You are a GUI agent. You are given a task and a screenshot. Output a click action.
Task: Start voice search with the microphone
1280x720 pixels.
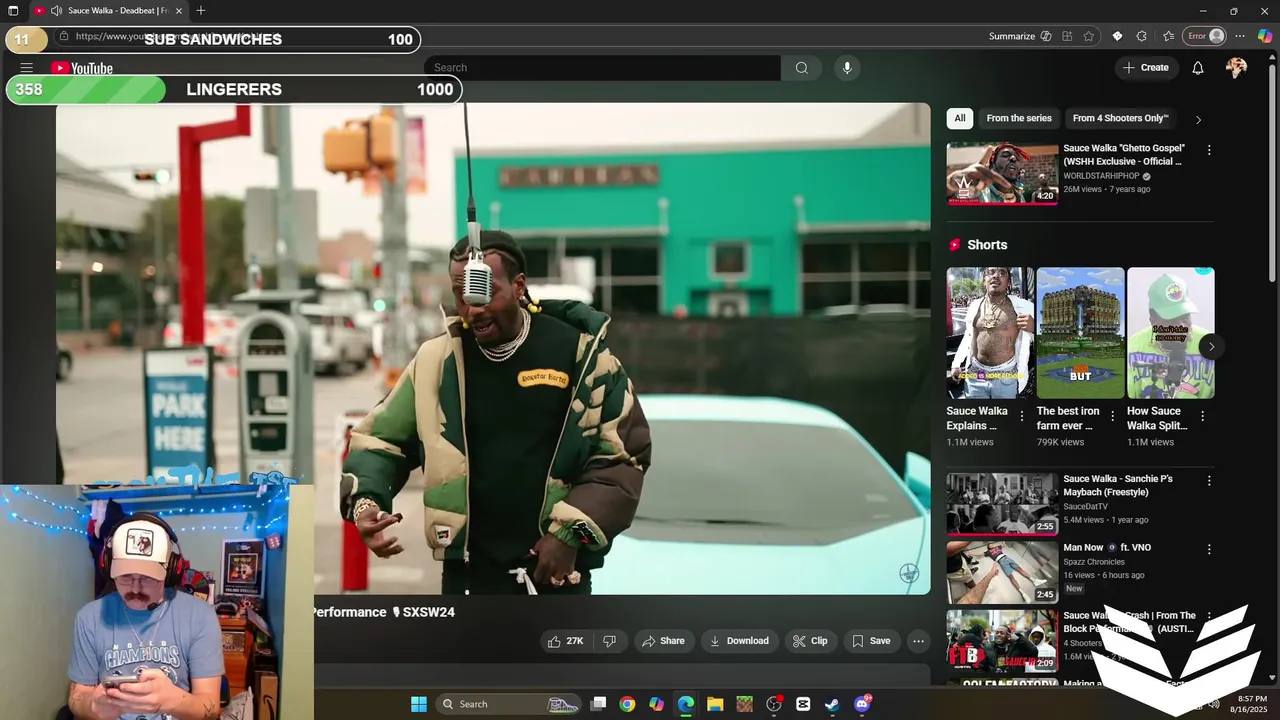pyautogui.click(x=847, y=68)
